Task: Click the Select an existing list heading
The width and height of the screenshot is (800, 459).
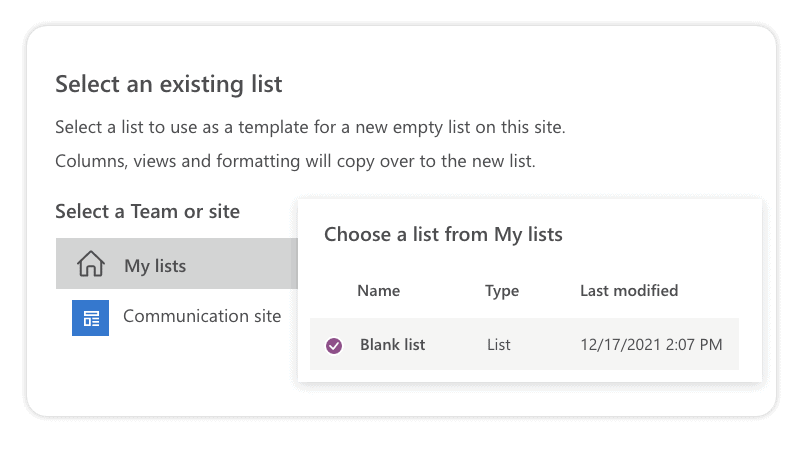Action: (168, 84)
